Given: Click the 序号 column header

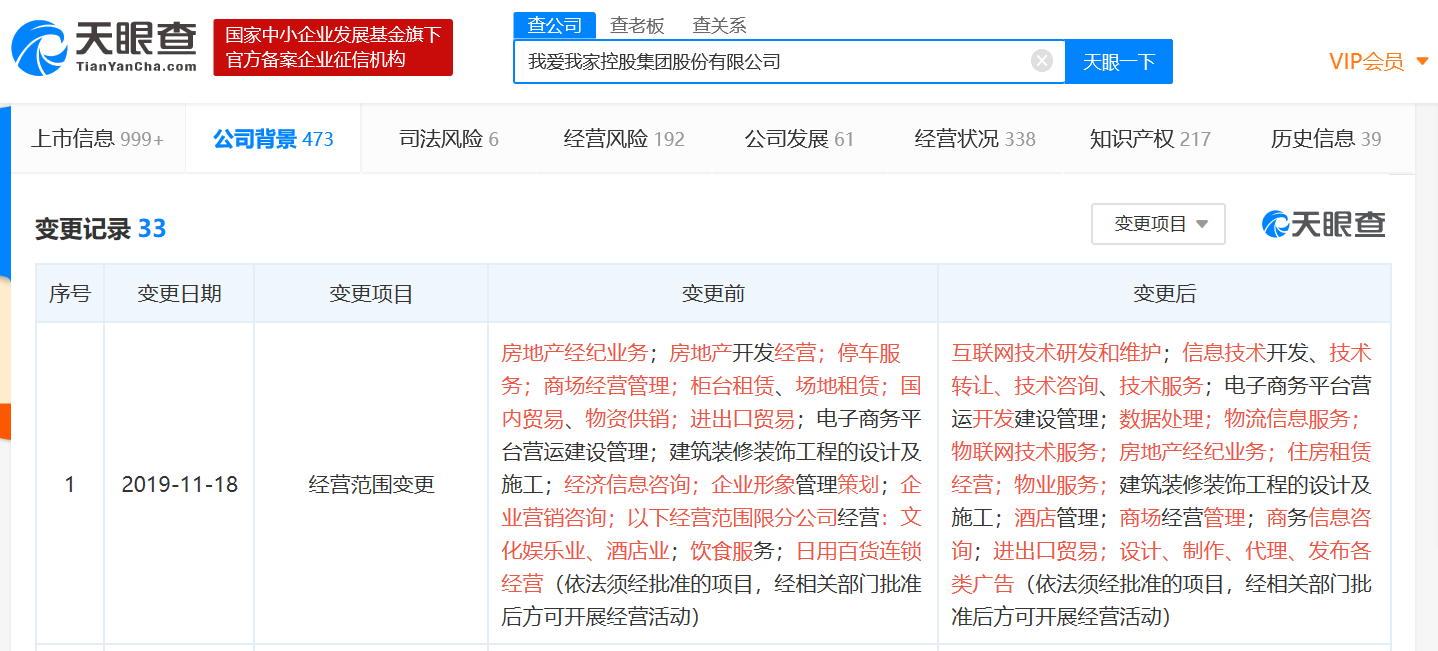Looking at the screenshot, I should pyautogui.click(x=70, y=293).
